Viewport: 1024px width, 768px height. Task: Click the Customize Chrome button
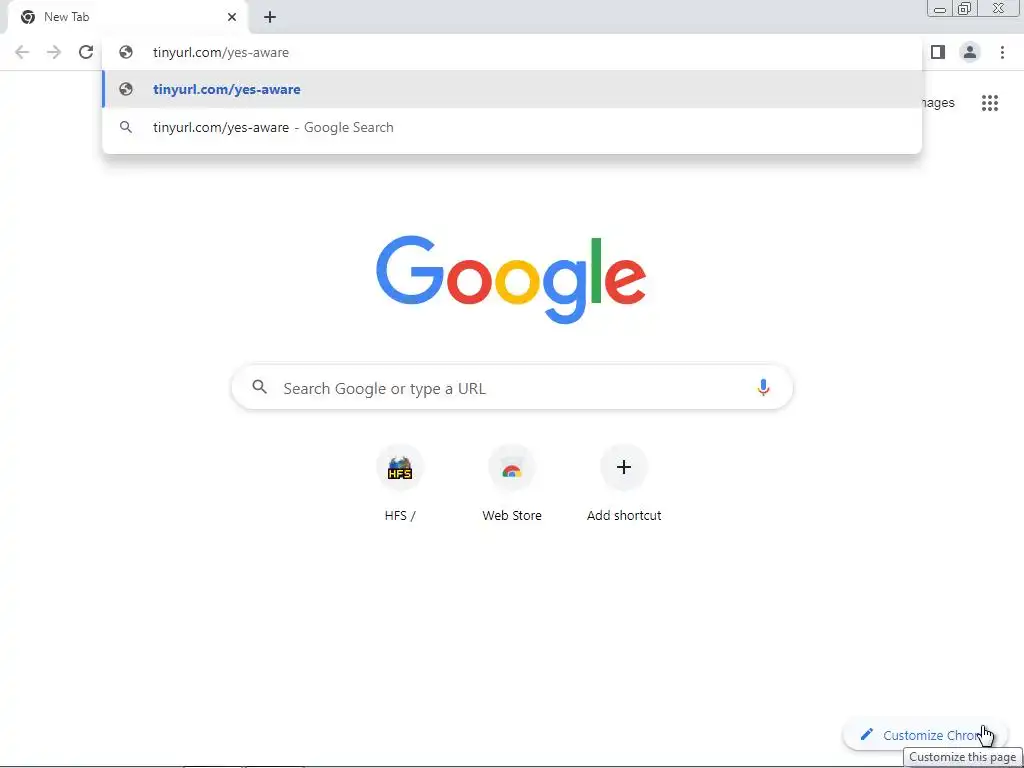[x=926, y=735]
